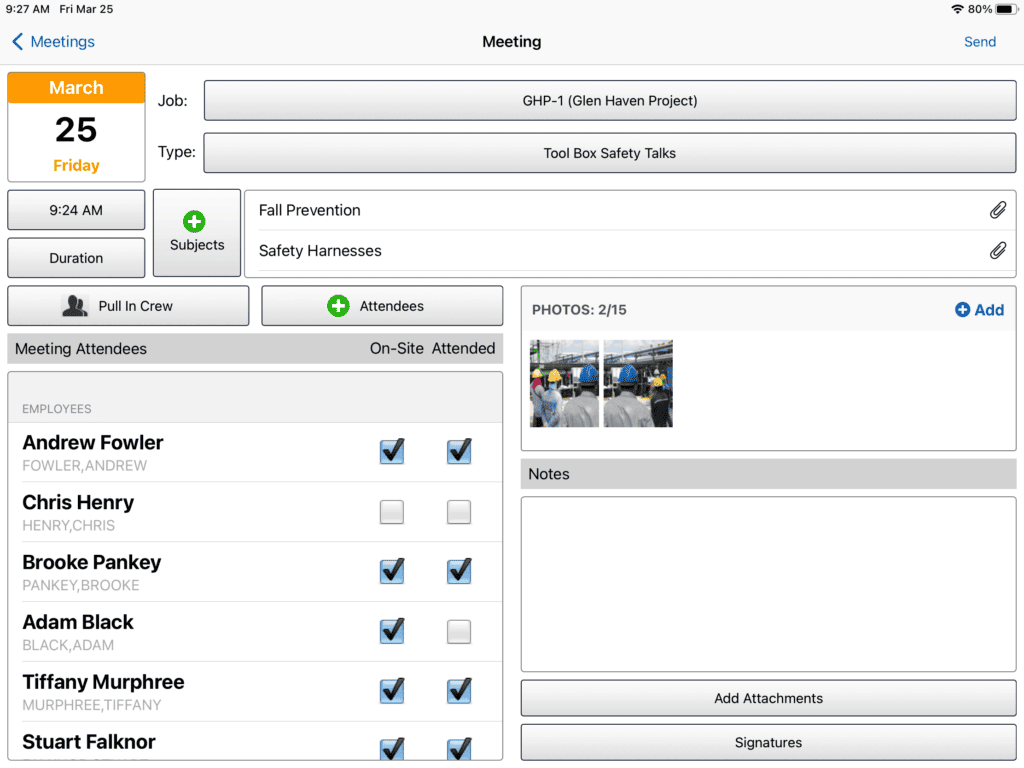Viewport: 1024px width, 768px height.
Task: Tap the battery indicator in the top right
Action: pyautogui.click(x=1005, y=8)
